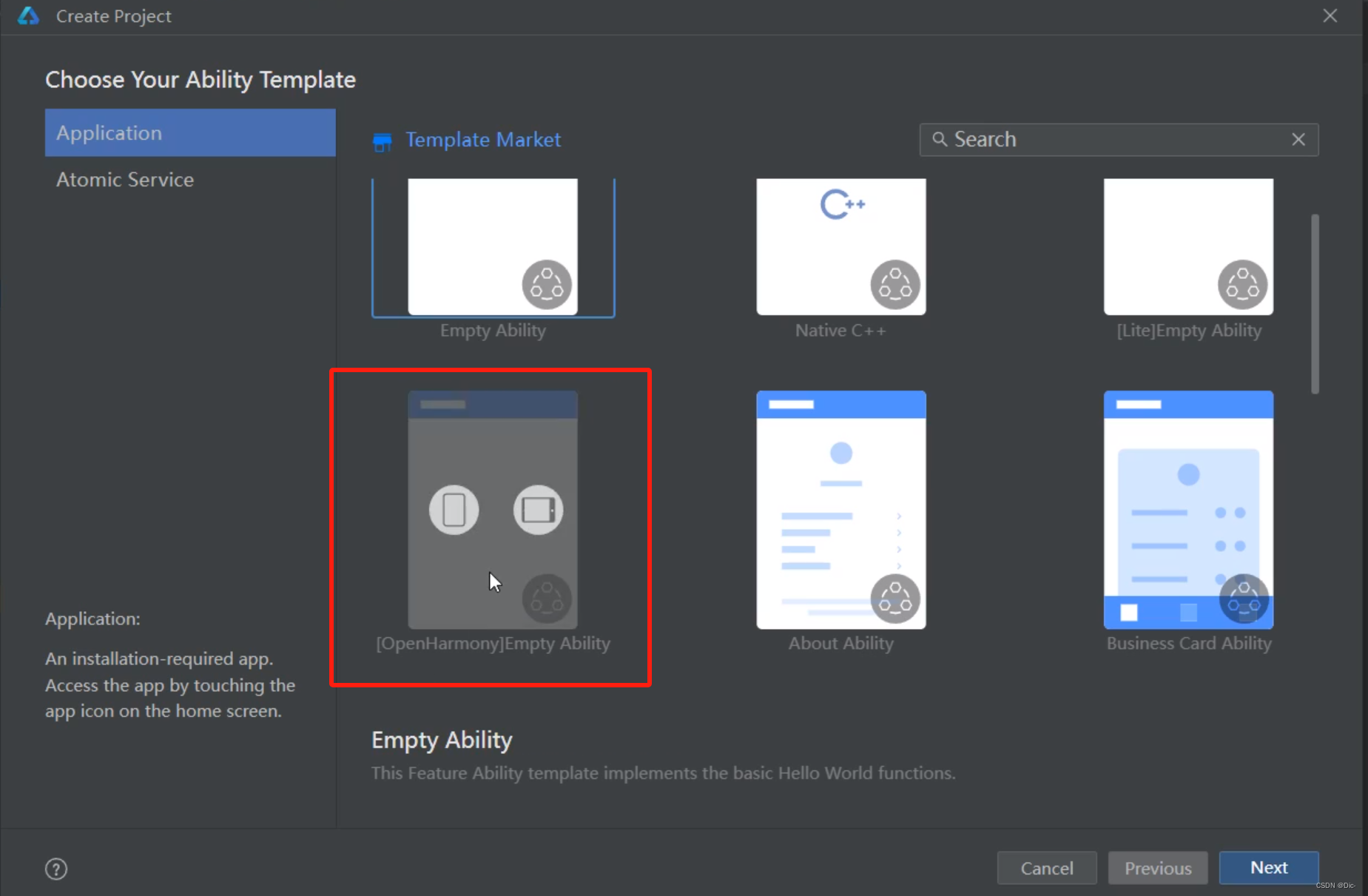
Task: Click the Search input field
Action: click(1119, 140)
